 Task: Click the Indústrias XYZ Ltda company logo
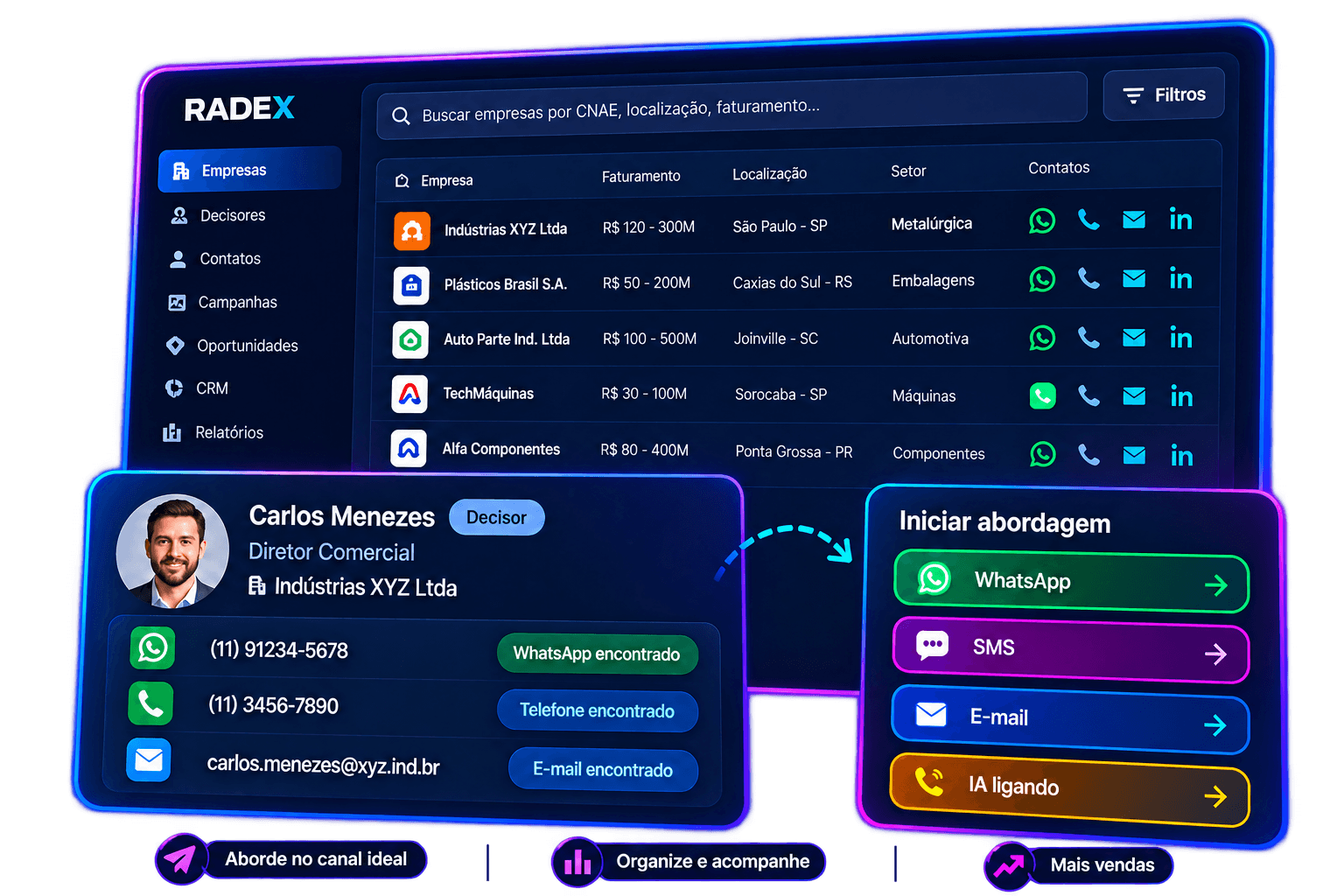point(412,231)
